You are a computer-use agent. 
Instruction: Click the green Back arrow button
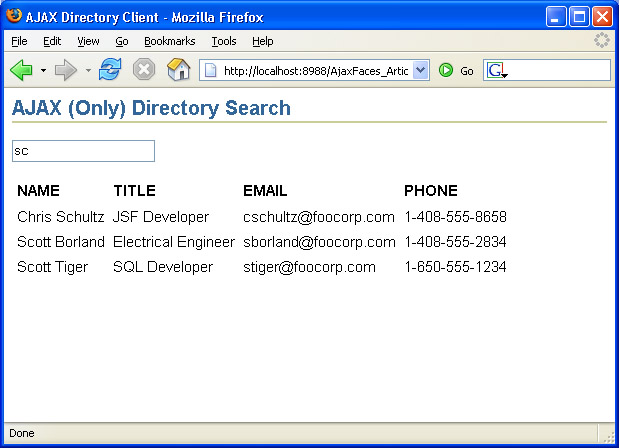pos(21,71)
